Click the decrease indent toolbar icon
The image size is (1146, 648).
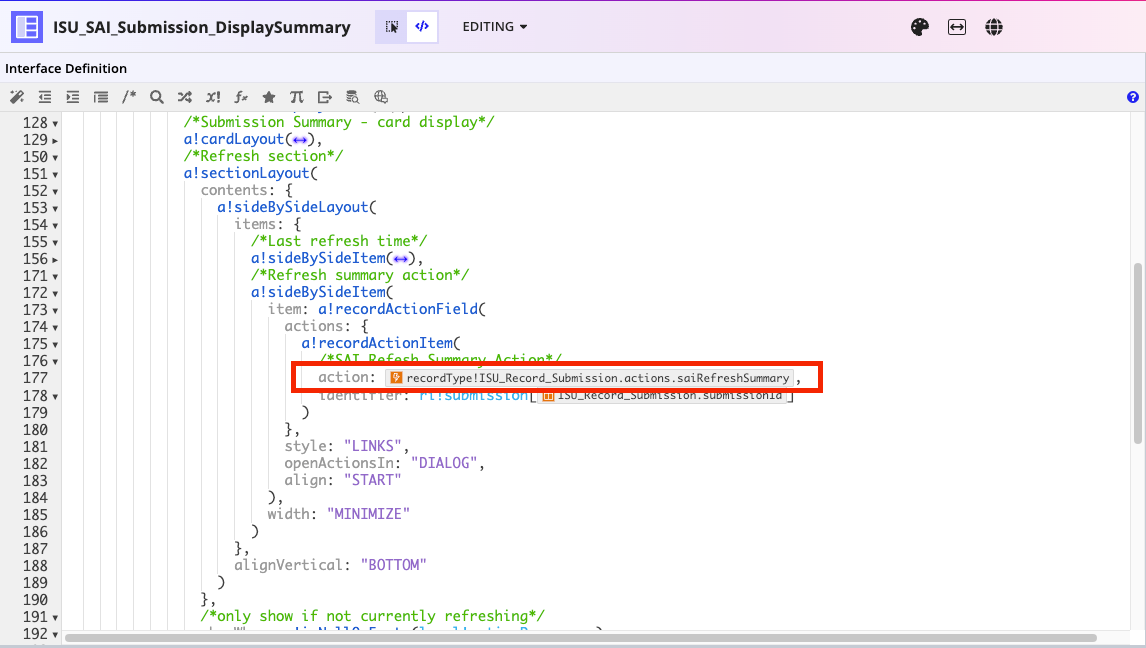(x=45, y=96)
